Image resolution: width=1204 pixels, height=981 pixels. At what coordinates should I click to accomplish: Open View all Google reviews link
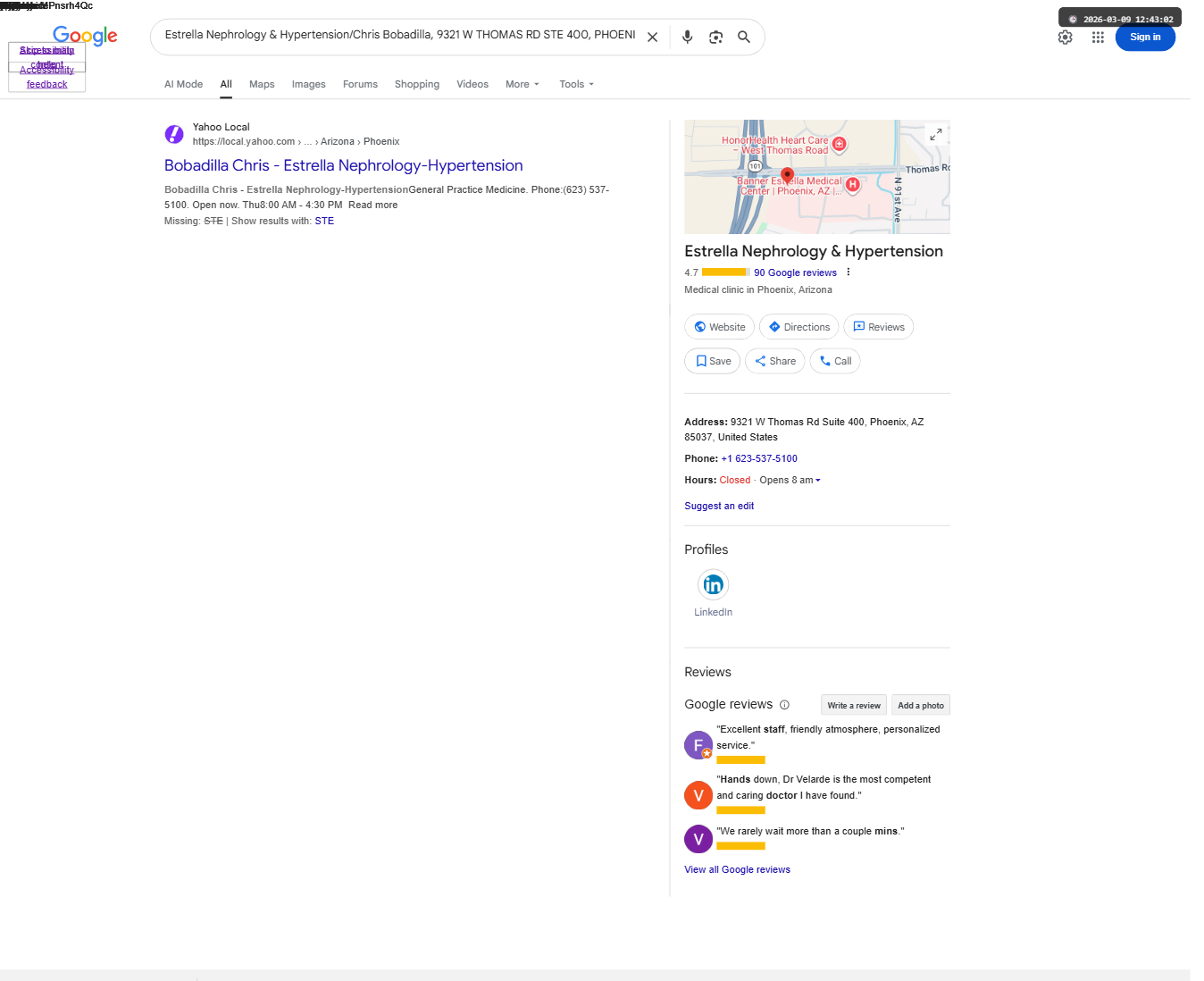(737, 869)
